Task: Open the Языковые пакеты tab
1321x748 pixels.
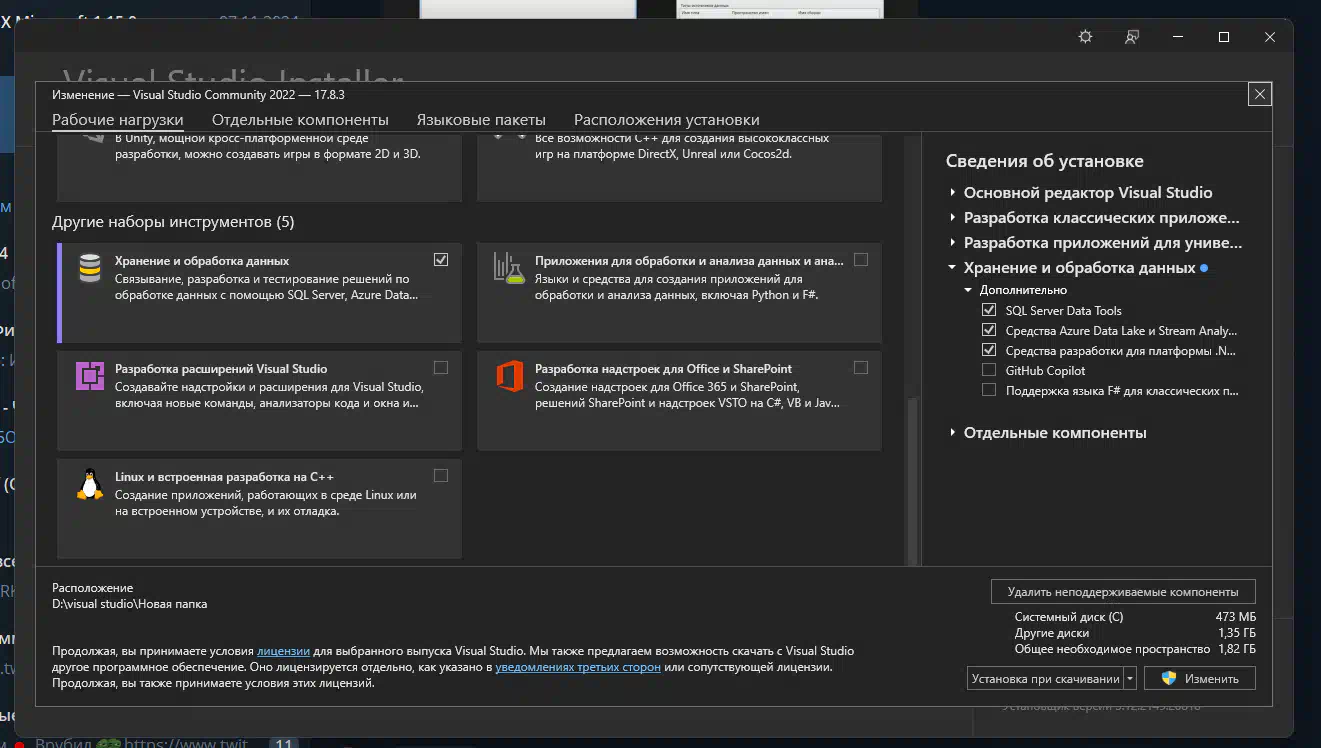Action: click(x=481, y=120)
